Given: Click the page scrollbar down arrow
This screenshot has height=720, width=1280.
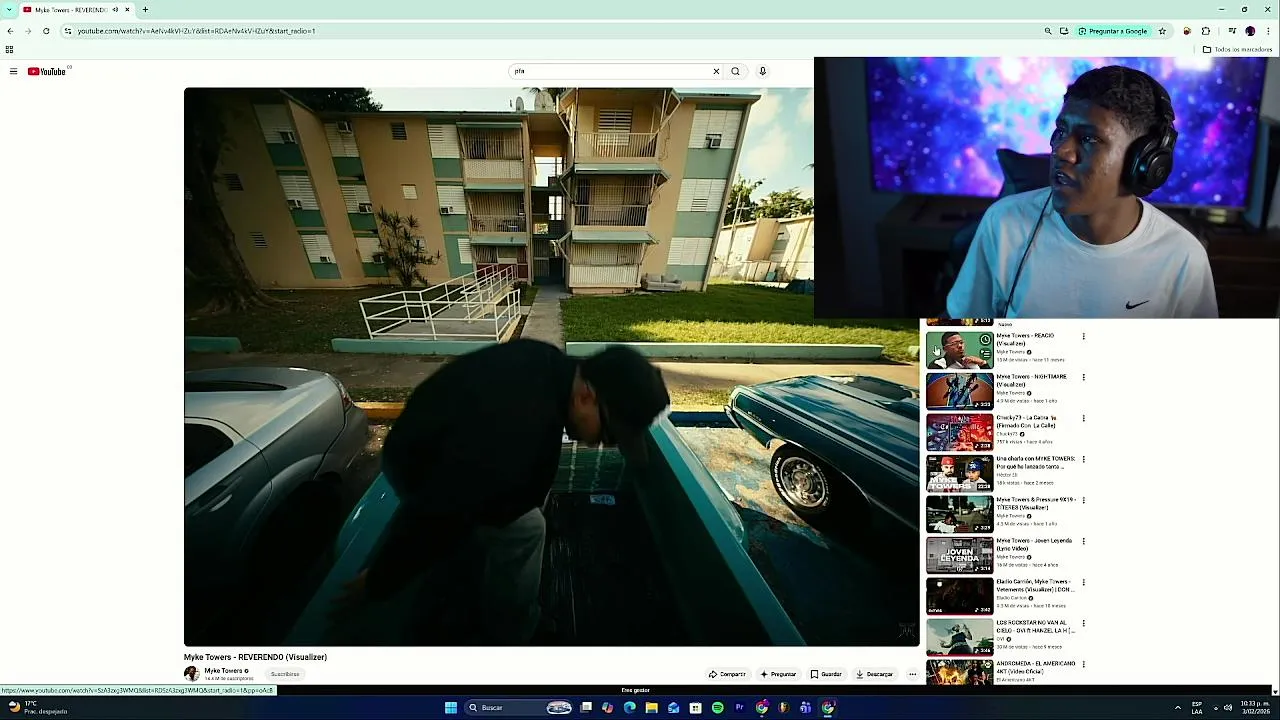Looking at the screenshot, I should pyautogui.click(x=1274, y=691).
